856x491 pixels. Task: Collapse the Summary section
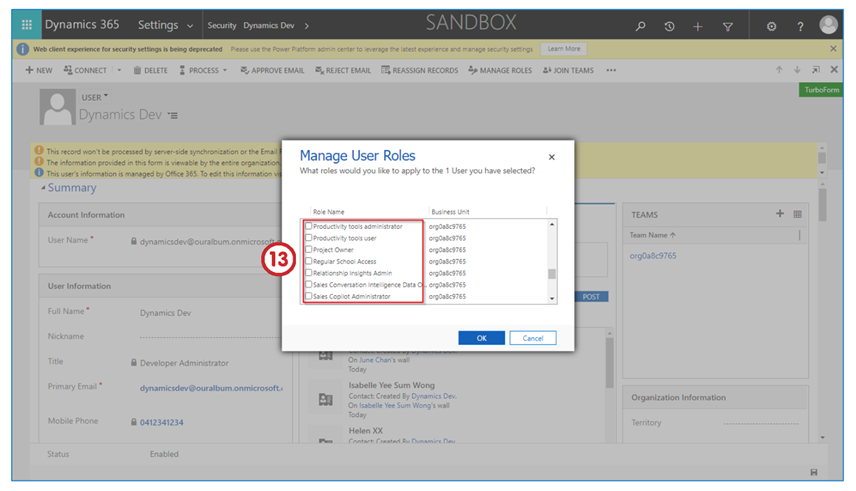[x=44, y=188]
